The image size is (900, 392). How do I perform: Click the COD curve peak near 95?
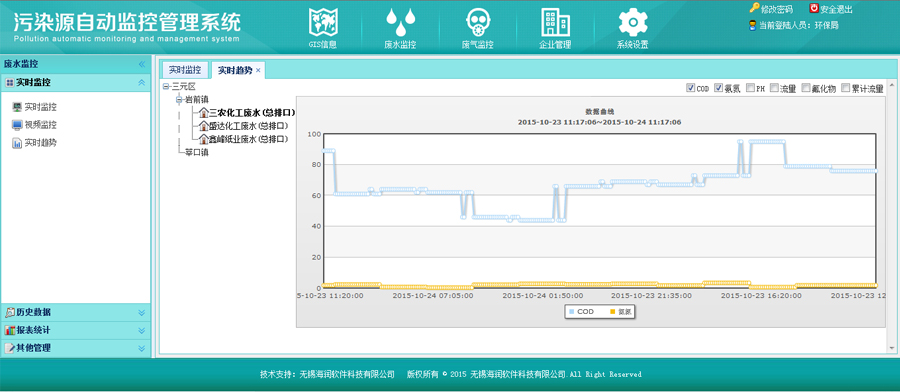tap(766, 141)
